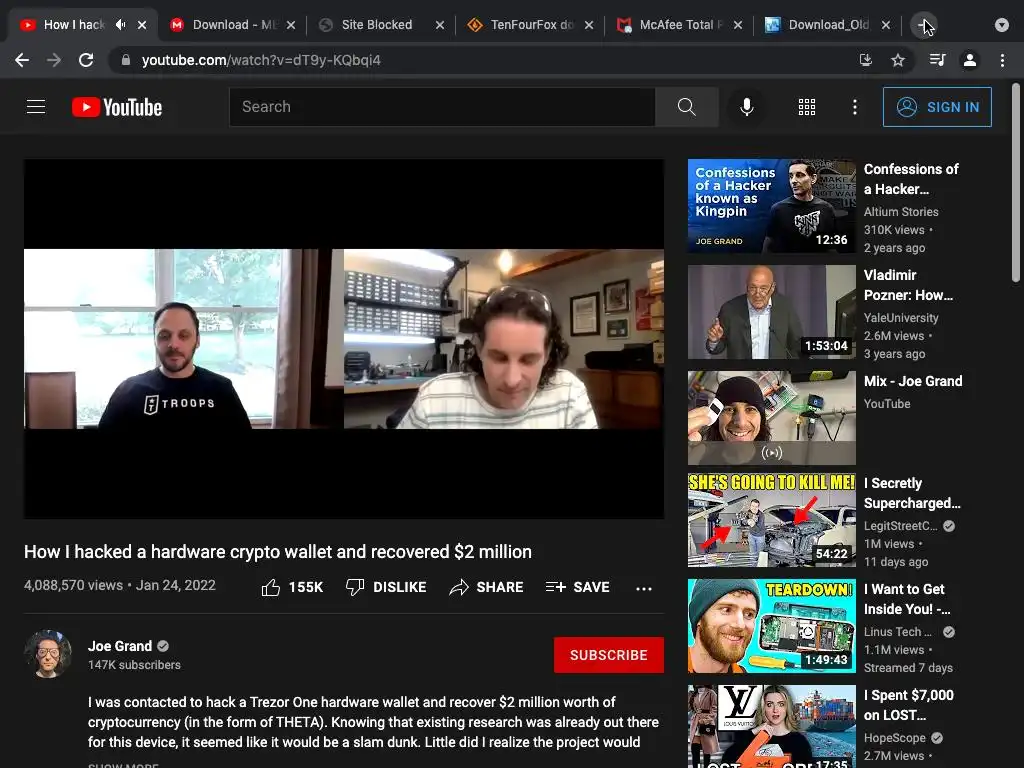Viewport: 1024px width, 768px height.
Task: Click the SIGN IN button
Action: [x=937, y=107]
